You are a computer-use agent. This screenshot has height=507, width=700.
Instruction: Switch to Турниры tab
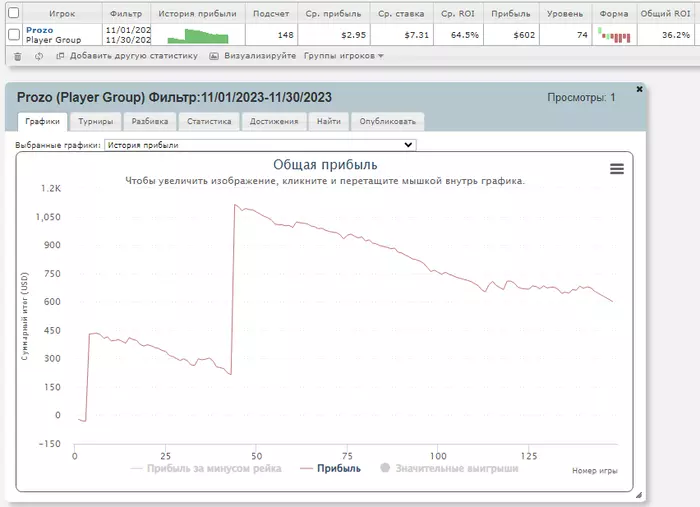96,121
